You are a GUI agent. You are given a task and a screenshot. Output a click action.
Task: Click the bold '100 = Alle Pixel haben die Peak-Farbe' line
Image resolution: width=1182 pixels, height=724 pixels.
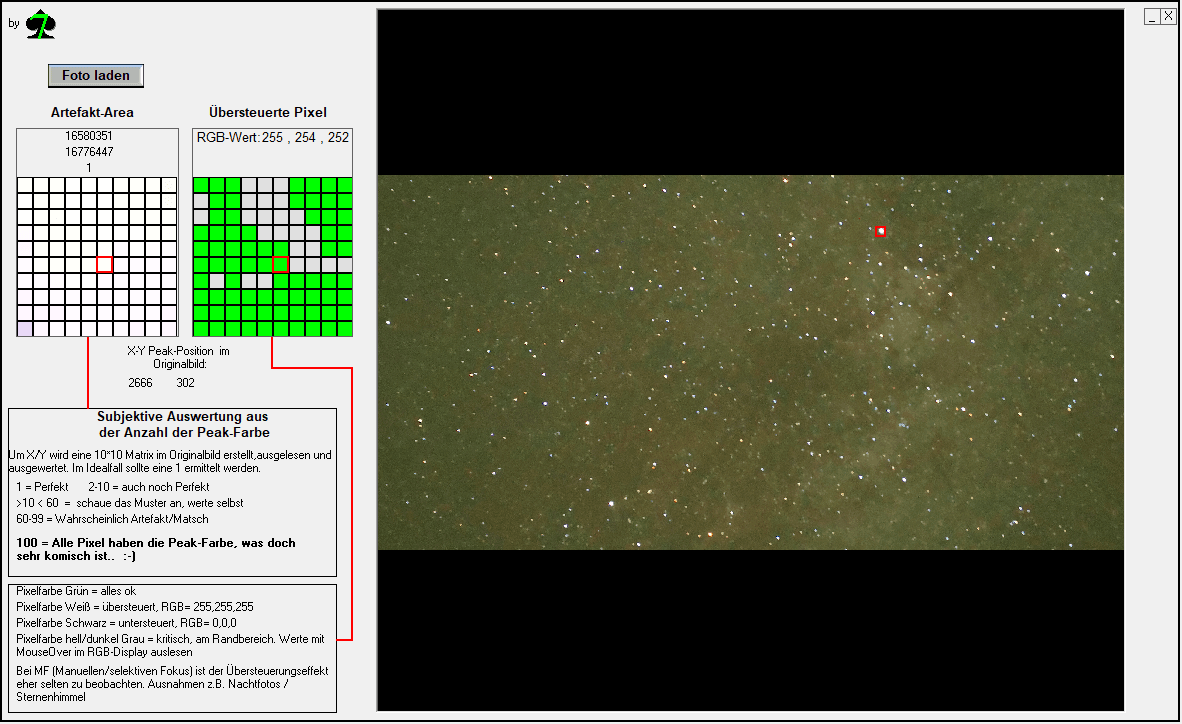pos(156,549)
